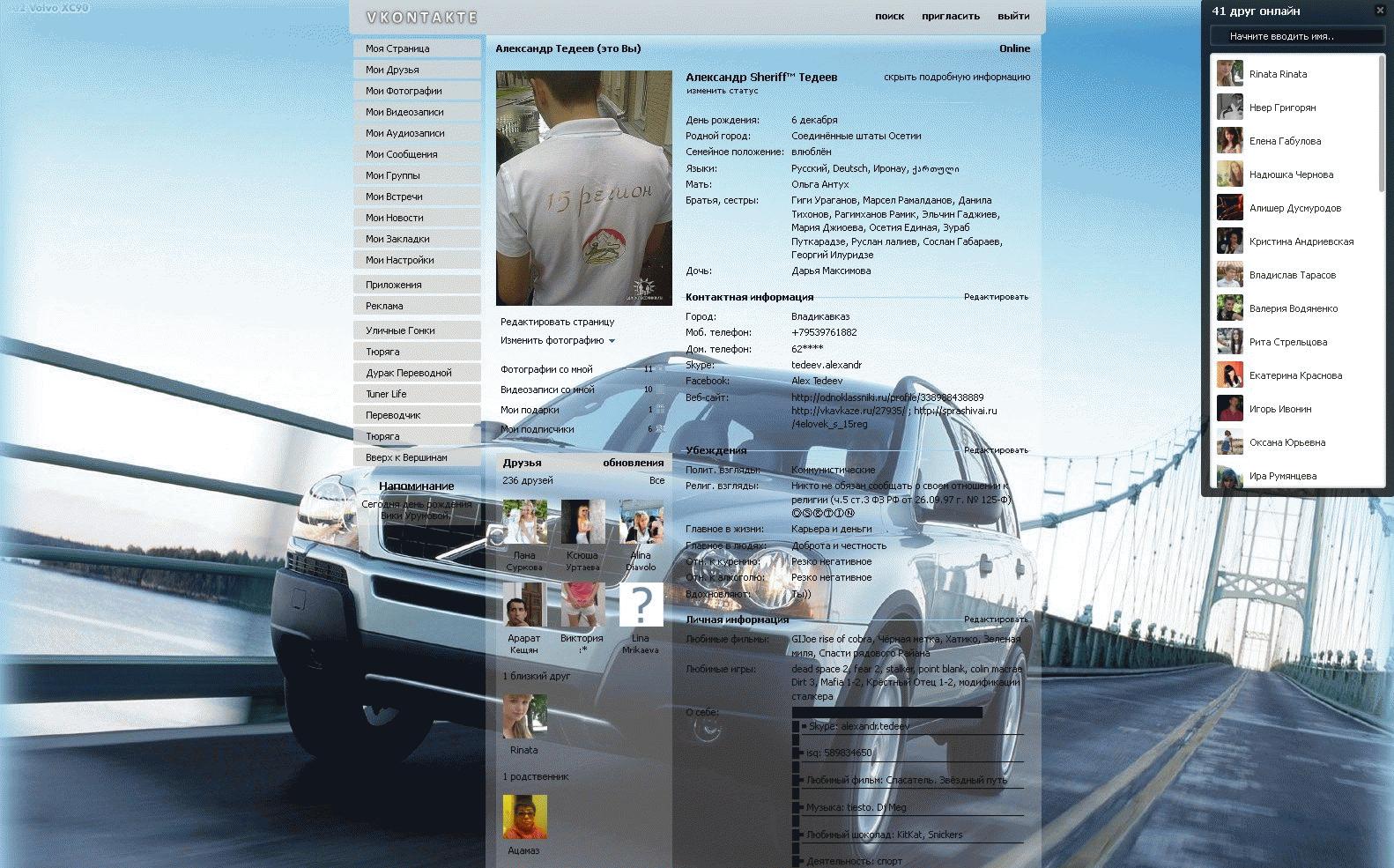Edit Личная информация section
The width and height of the screenshot is (1394, 868).
coord(996,619)
